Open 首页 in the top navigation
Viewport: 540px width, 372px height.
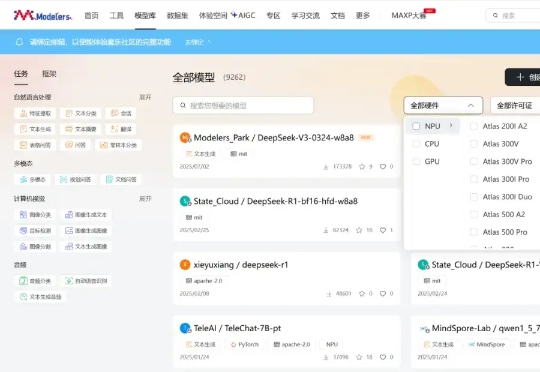pyautogui.click(x=91, y=16)
